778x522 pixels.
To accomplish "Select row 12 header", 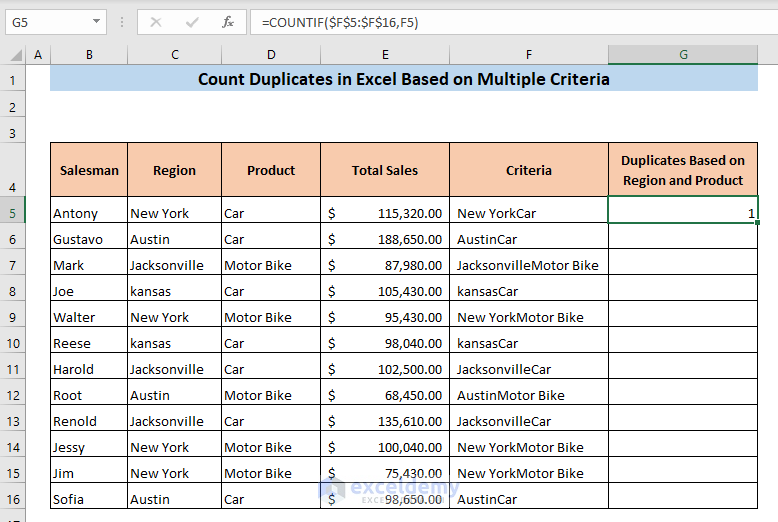I will (14, 395).
